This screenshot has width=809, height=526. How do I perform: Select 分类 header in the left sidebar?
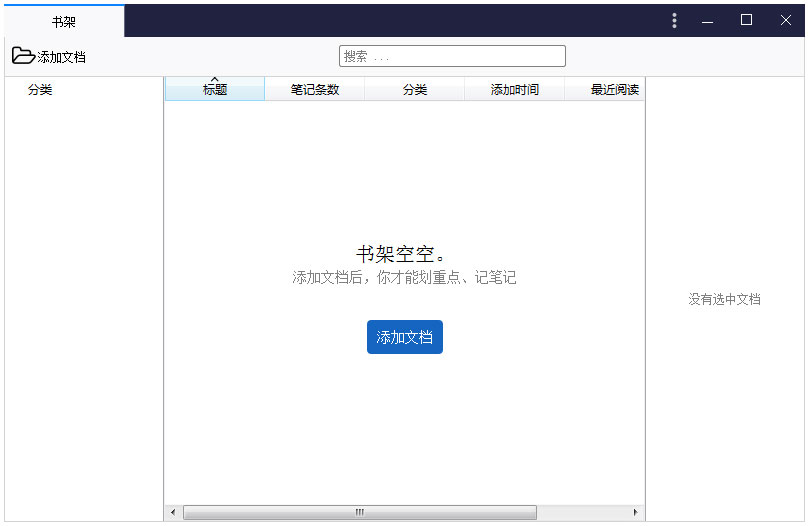[x=40, y=90]
